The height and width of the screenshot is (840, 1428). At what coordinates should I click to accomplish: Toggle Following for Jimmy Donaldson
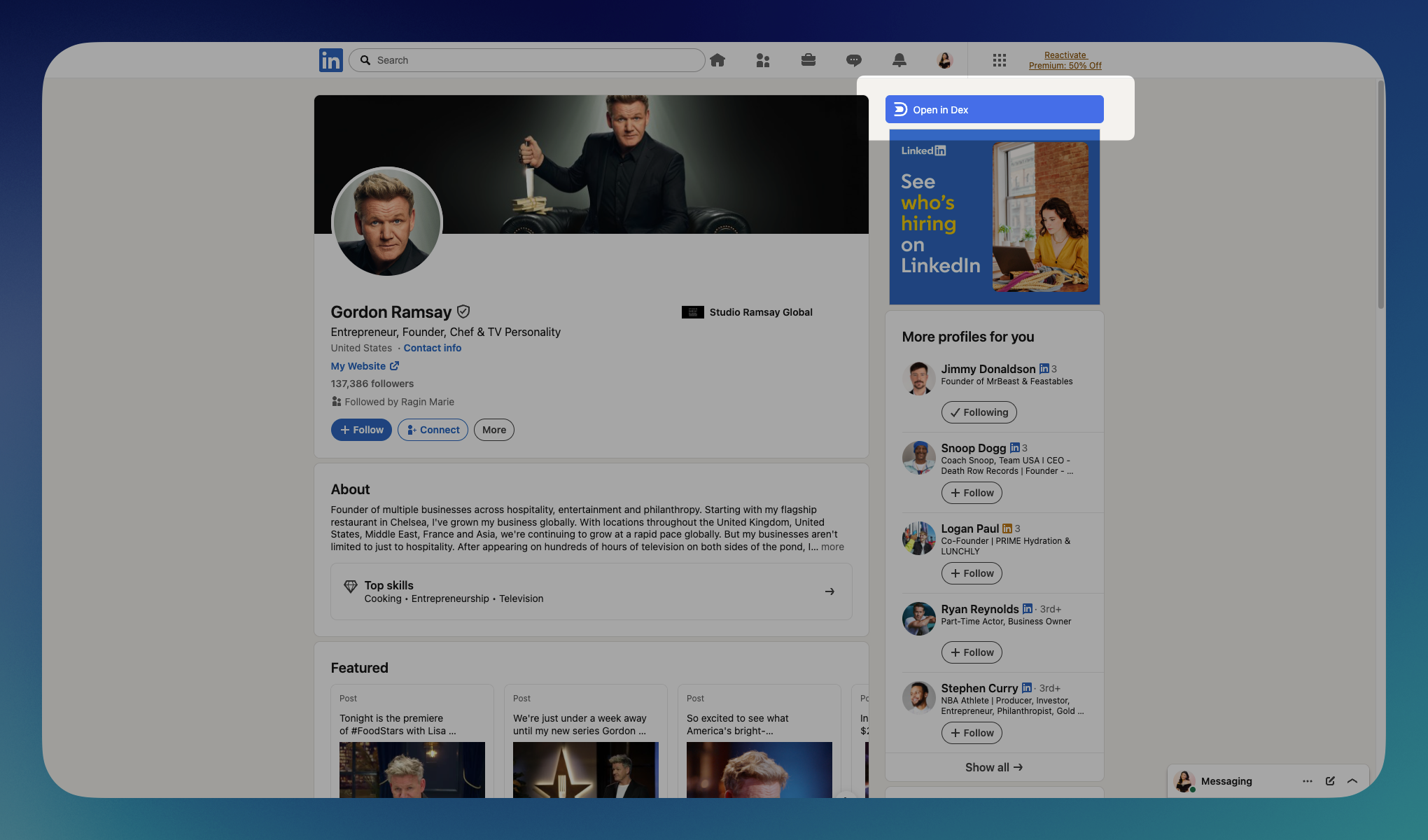click(x=979, y=412)
